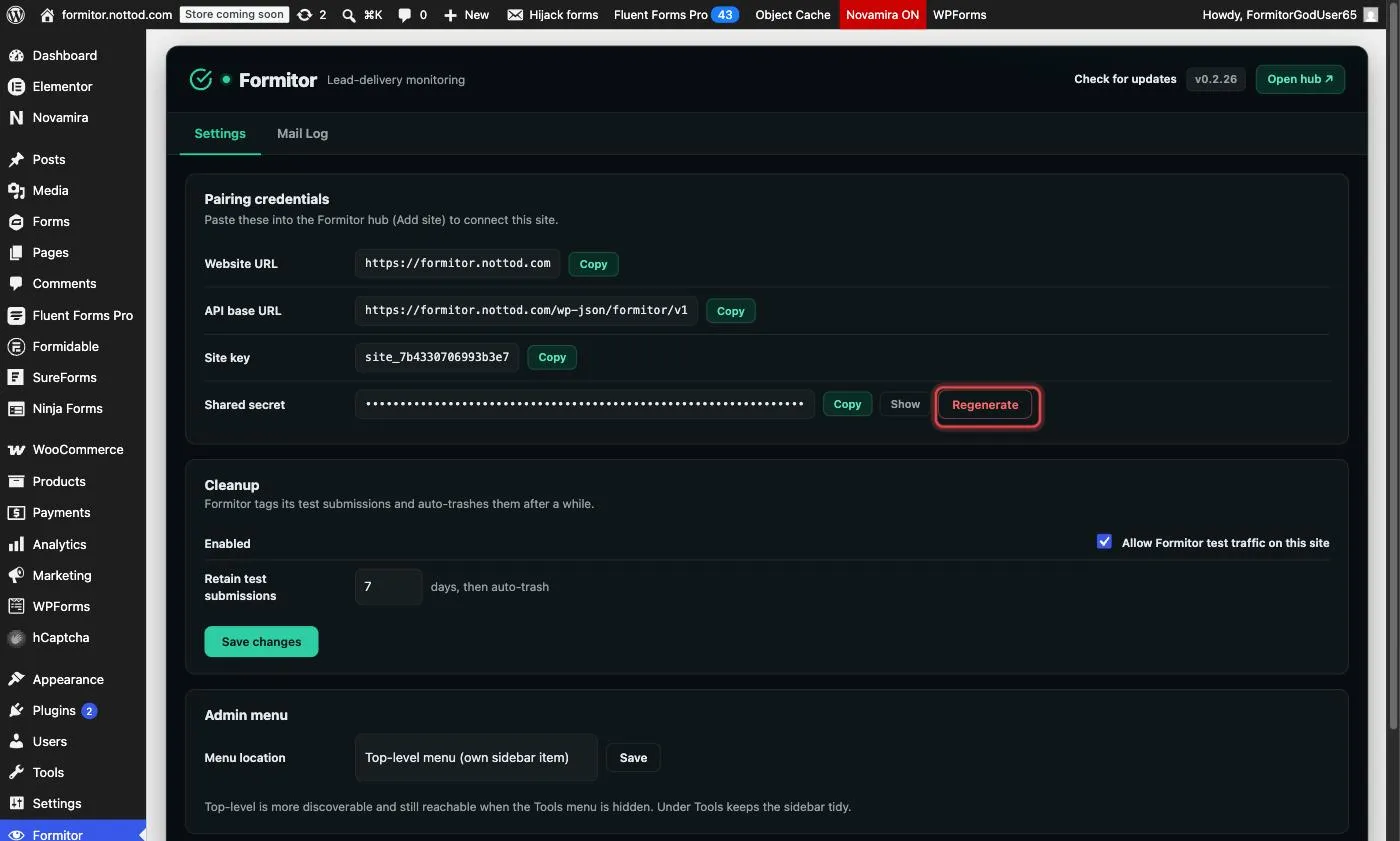Open Fluent Forms Pro 43 admin bar item

tap(676, 15)
